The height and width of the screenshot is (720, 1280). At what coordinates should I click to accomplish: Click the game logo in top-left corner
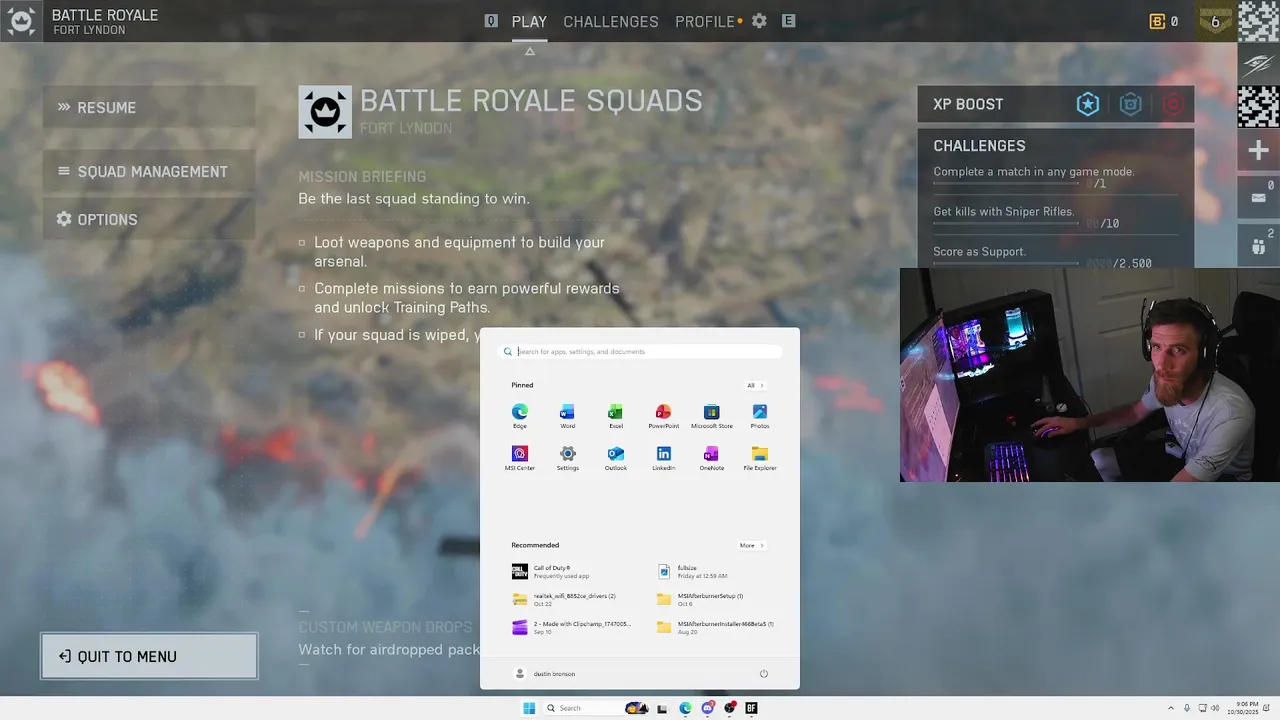point(22,21)
